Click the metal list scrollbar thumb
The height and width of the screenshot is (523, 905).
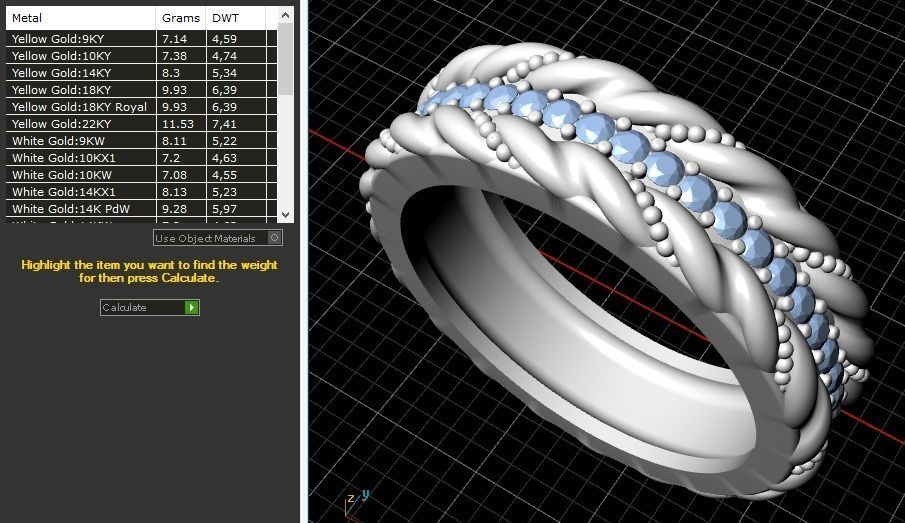click(x=285, y=60)
